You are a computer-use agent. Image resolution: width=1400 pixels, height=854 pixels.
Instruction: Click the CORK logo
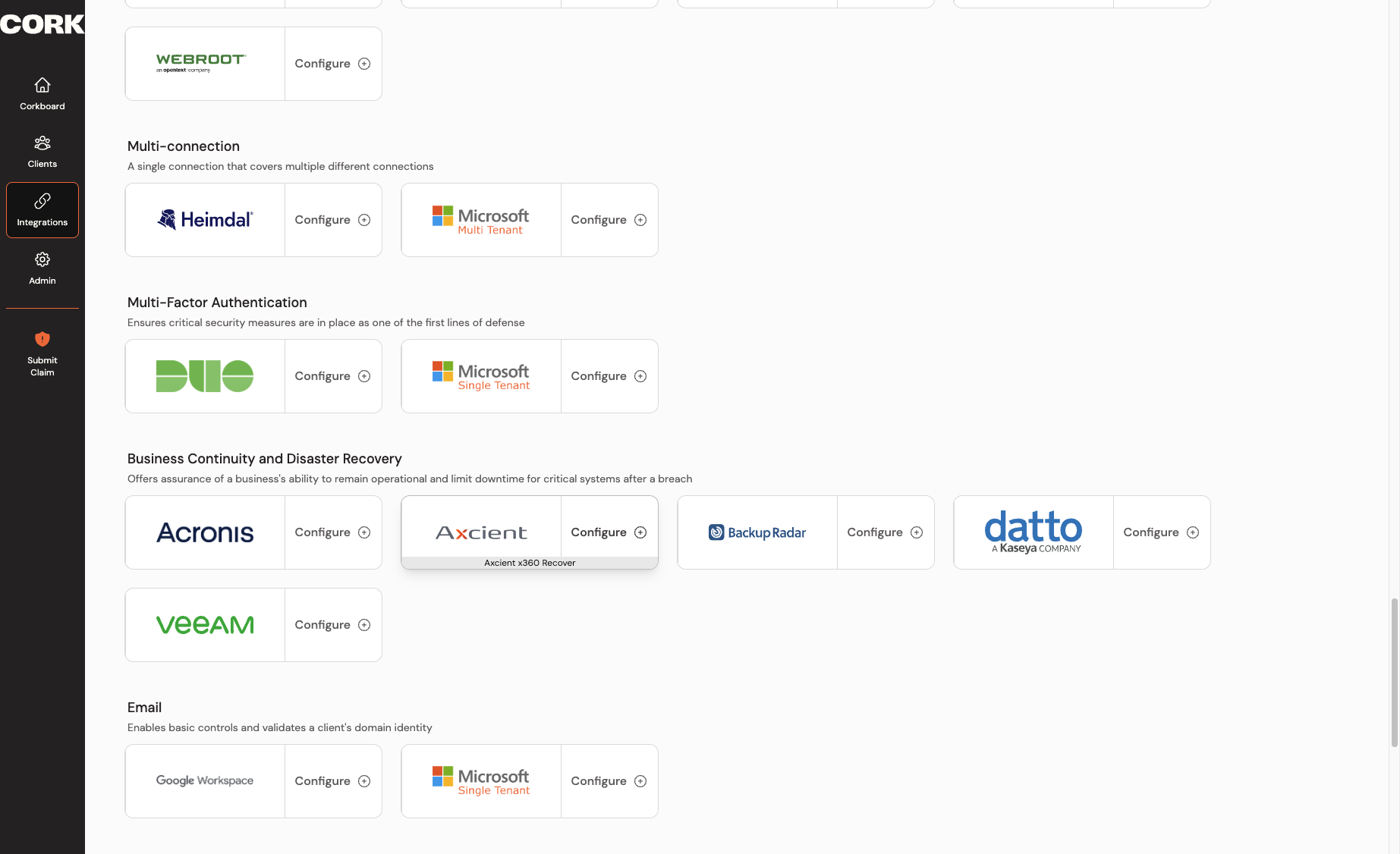(x=42, y=24)
